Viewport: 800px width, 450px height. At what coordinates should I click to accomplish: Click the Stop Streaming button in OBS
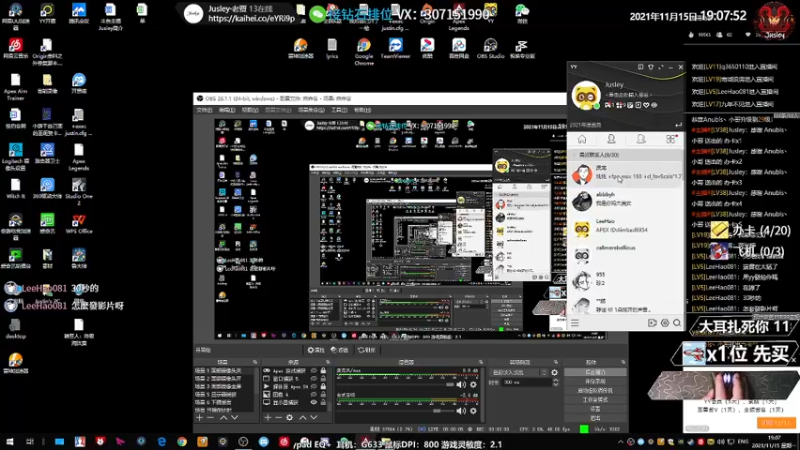tap(595, 372)
